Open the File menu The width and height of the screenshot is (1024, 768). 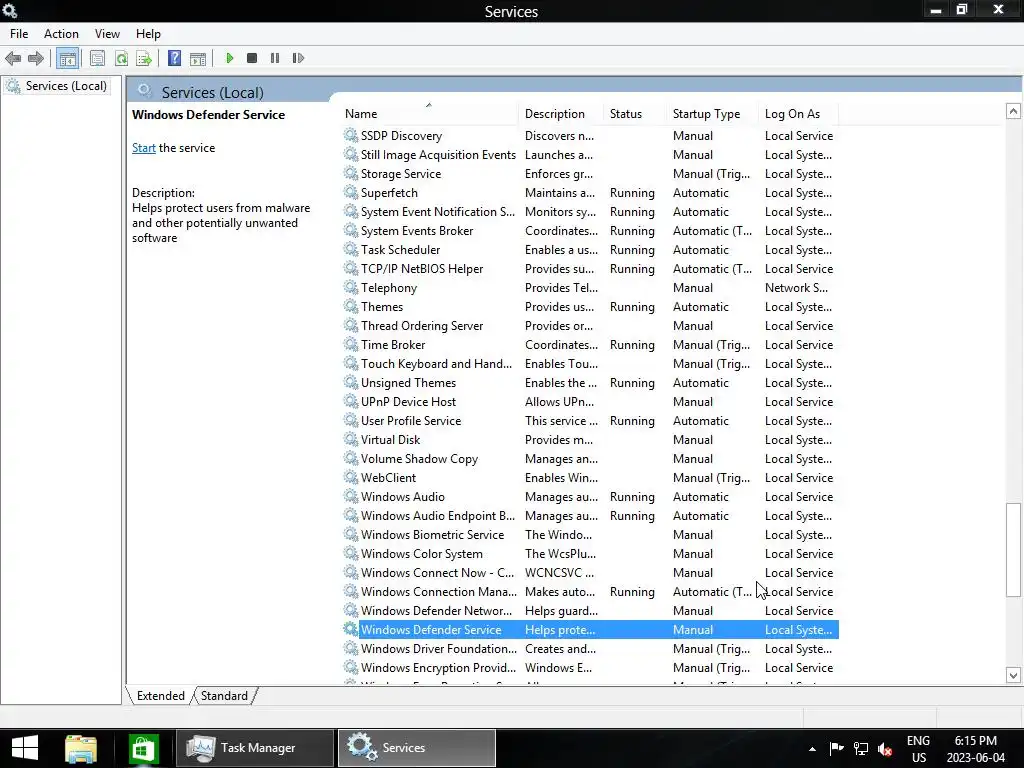click(x=19, y=34)
